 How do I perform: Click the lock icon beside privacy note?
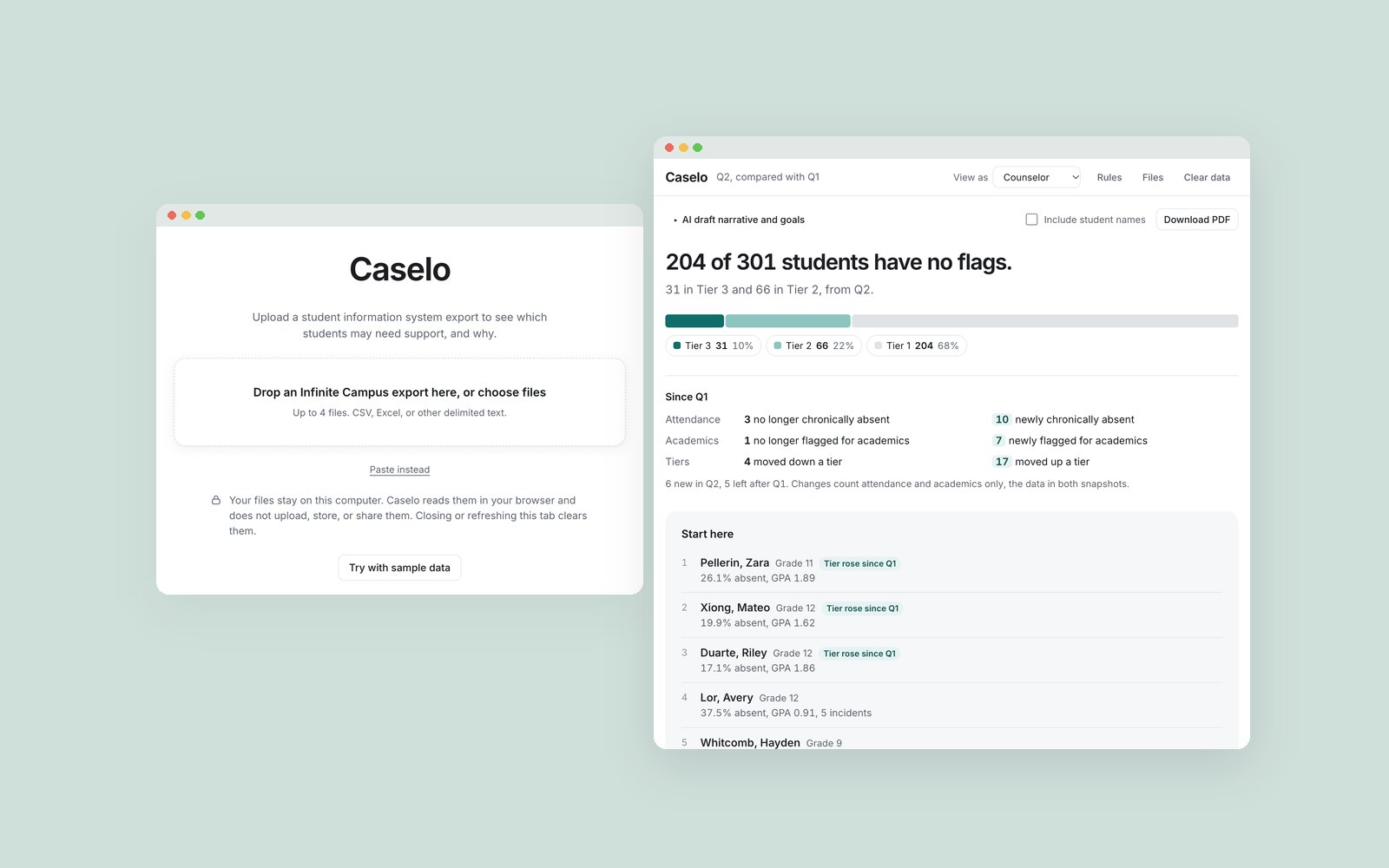tap(216, 500)
